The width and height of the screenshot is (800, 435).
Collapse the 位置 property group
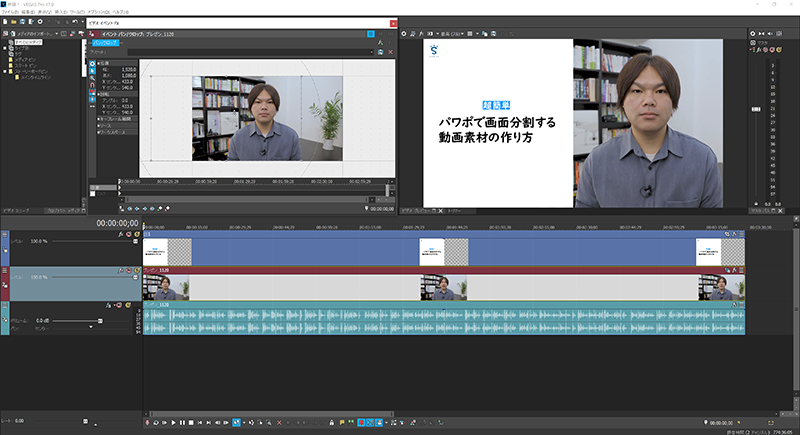click(98, 63)
